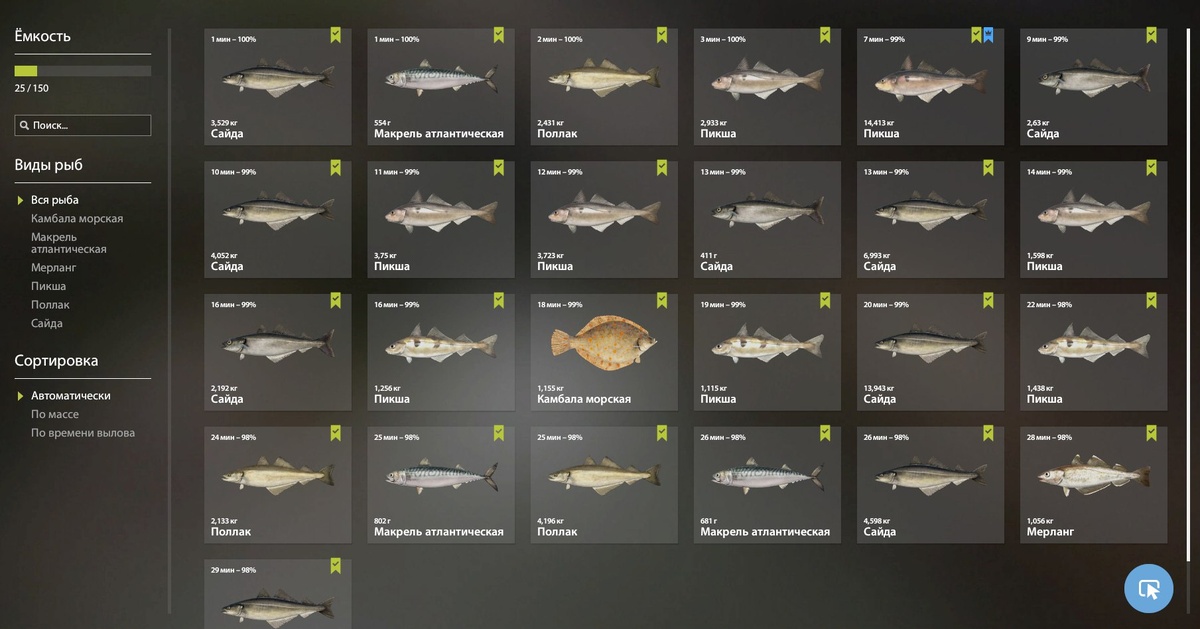
Task: Sort the fish list По массе
Action: [55, 414]
